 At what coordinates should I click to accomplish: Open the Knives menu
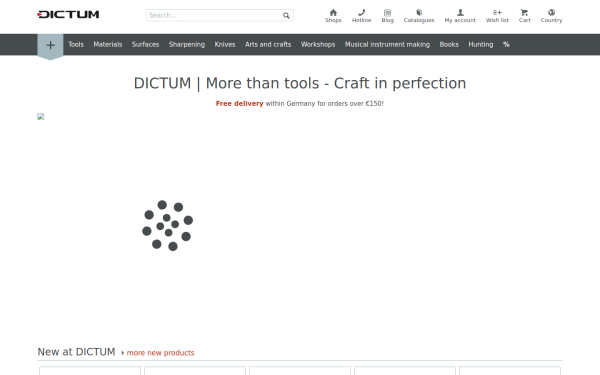[225, 44]
